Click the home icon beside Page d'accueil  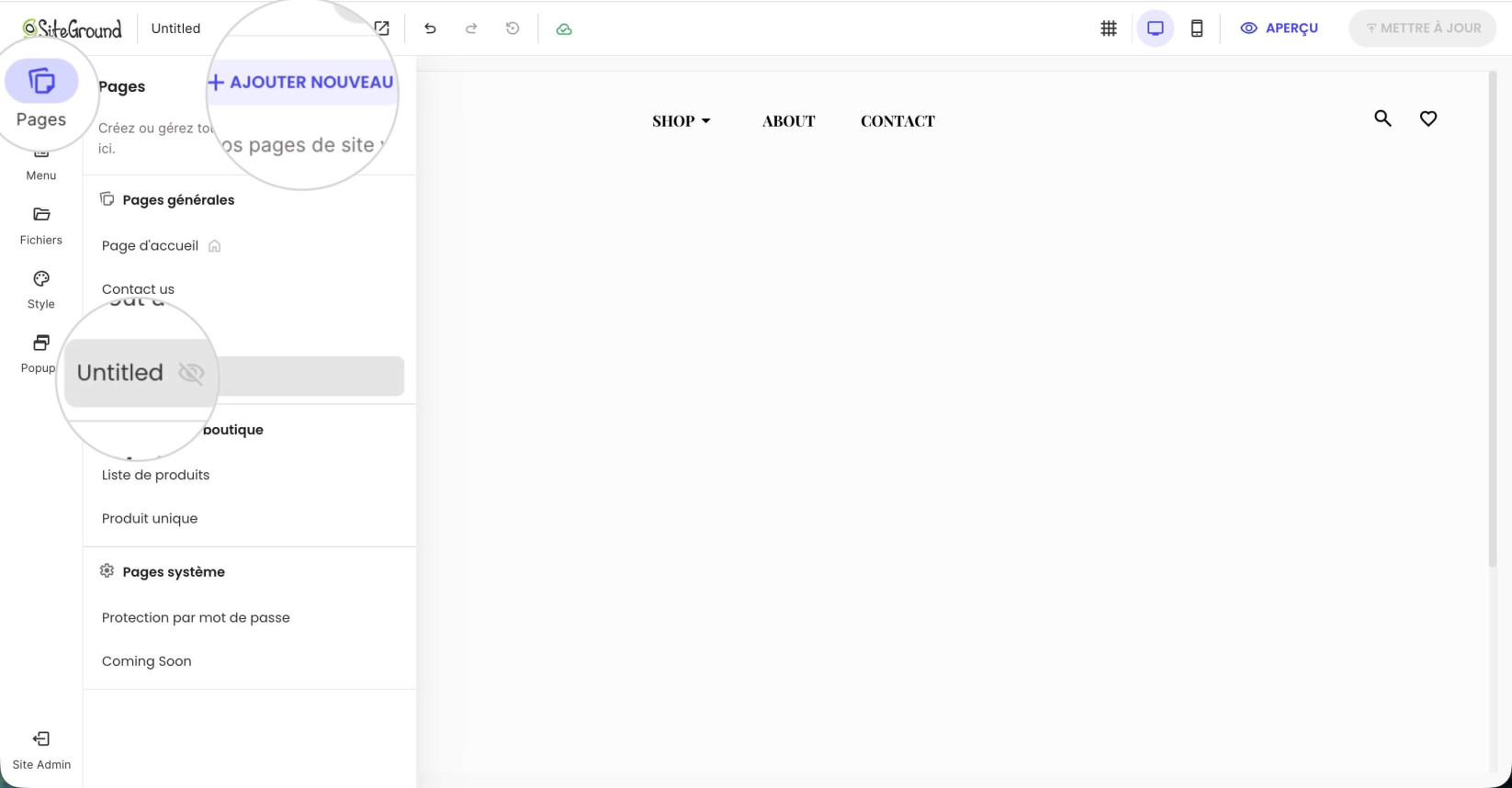coord(214,246)
